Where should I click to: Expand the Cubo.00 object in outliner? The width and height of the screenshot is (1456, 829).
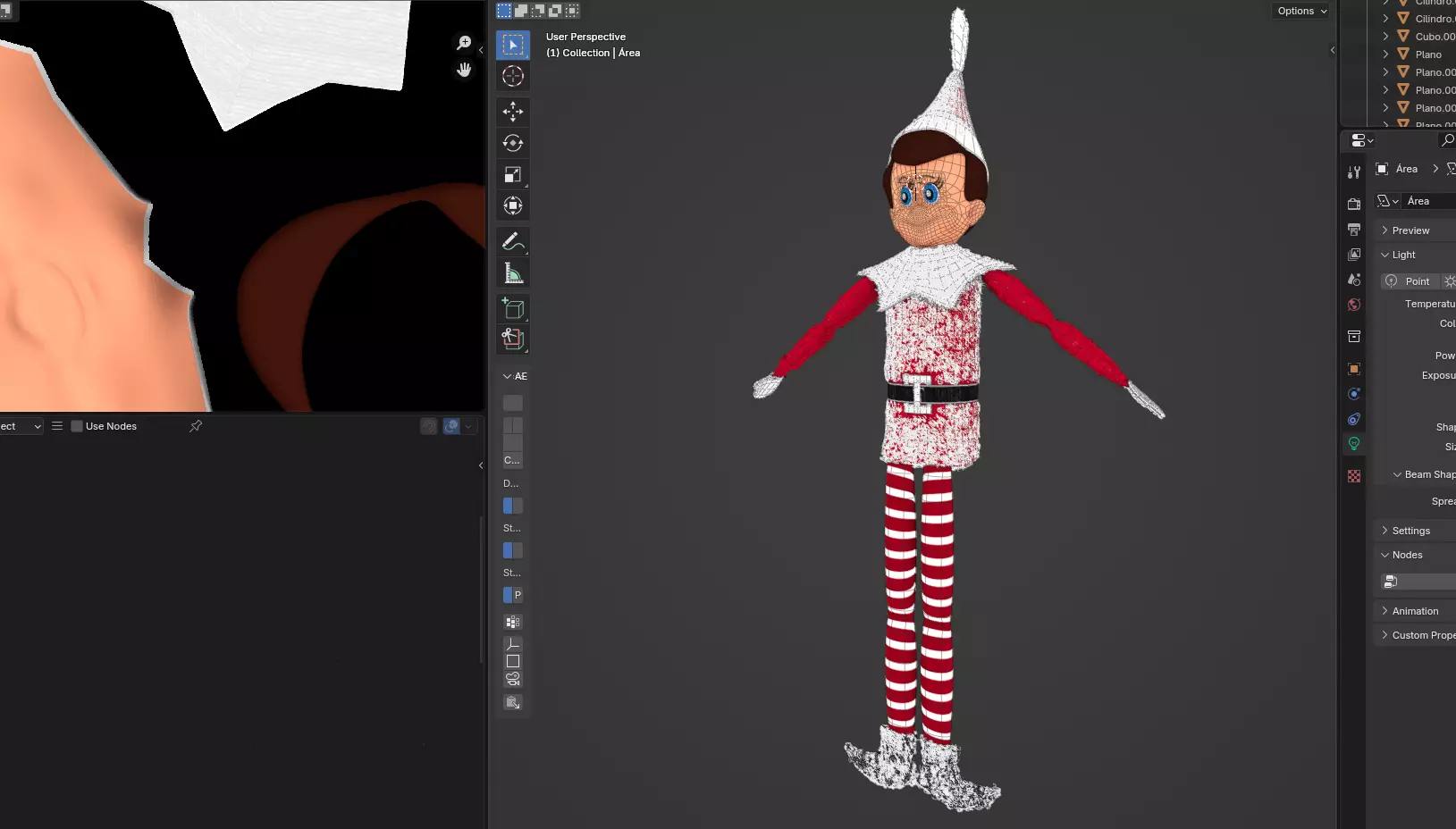pos(1385,37)
